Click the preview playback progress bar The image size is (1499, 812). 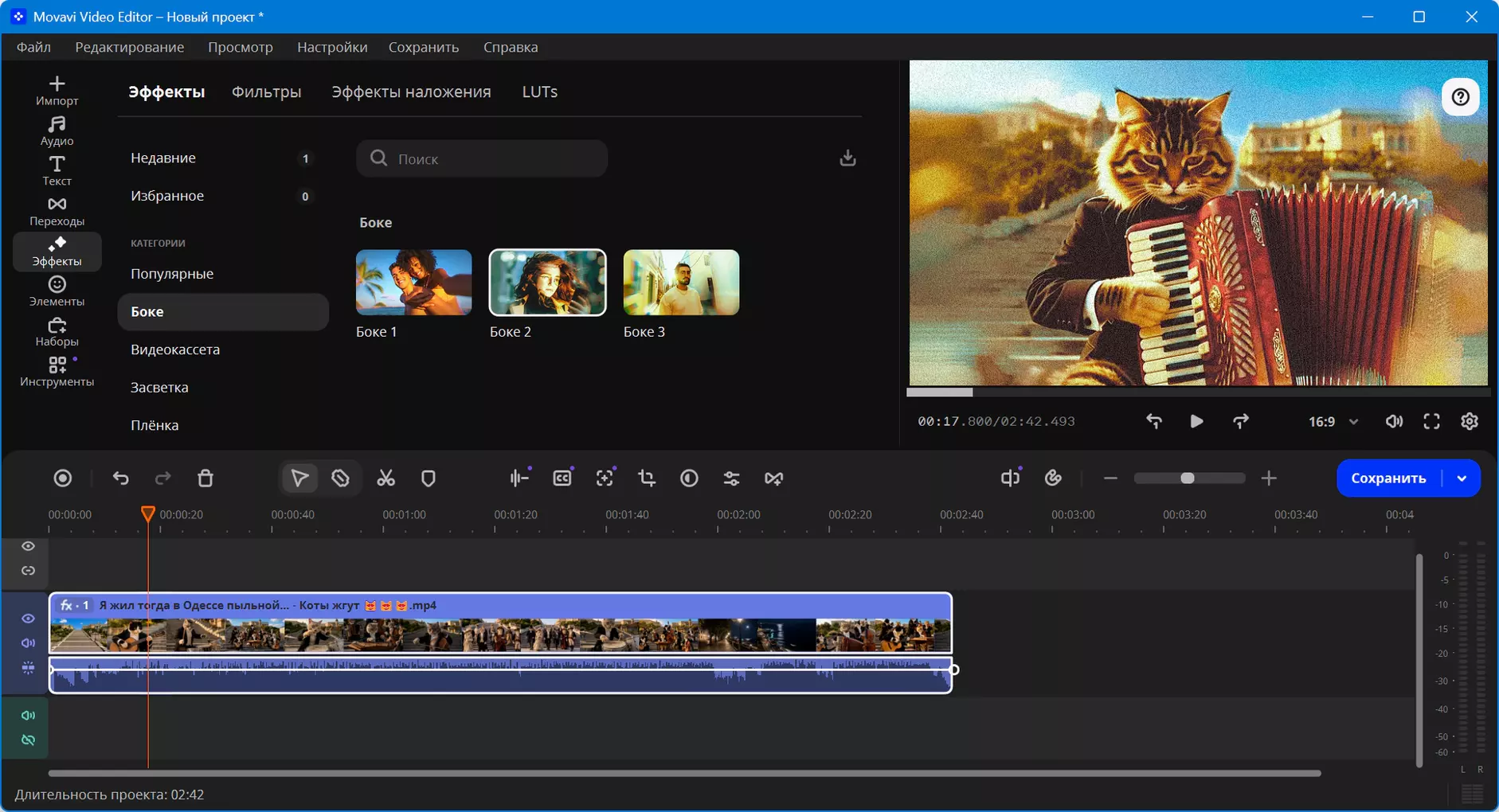pos(1198,392)
